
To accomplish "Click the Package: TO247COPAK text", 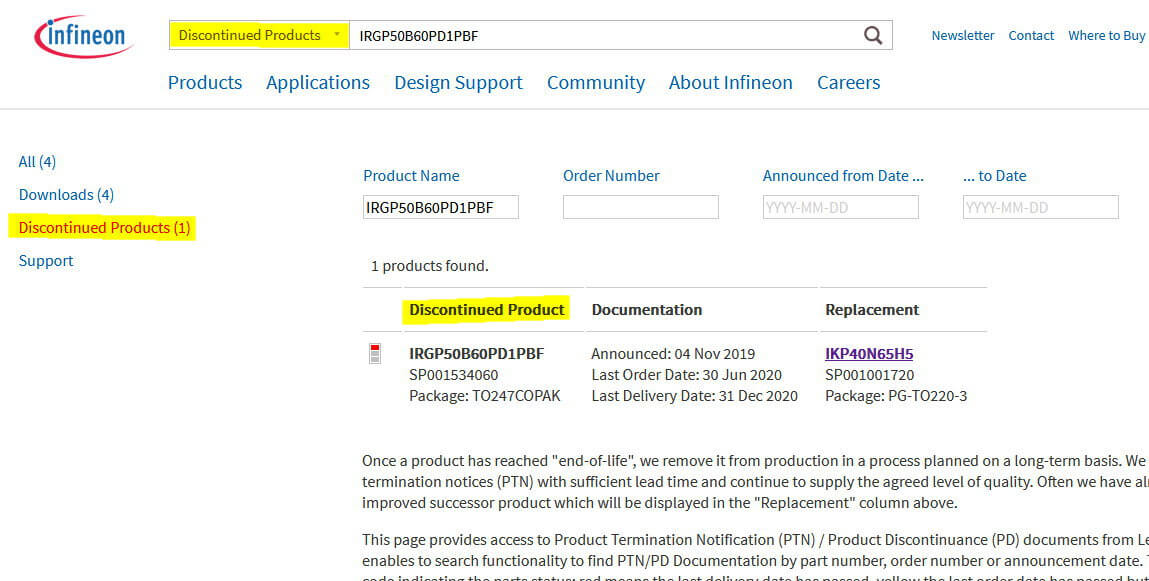I will (x=484, y=396).
